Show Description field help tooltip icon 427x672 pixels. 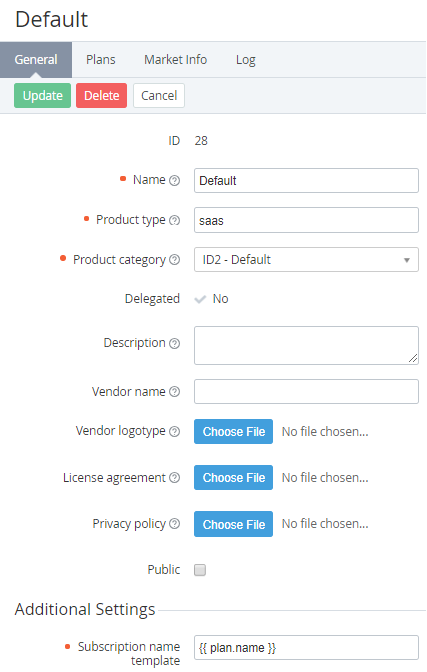pyautogui.click(x=174, y=343)
